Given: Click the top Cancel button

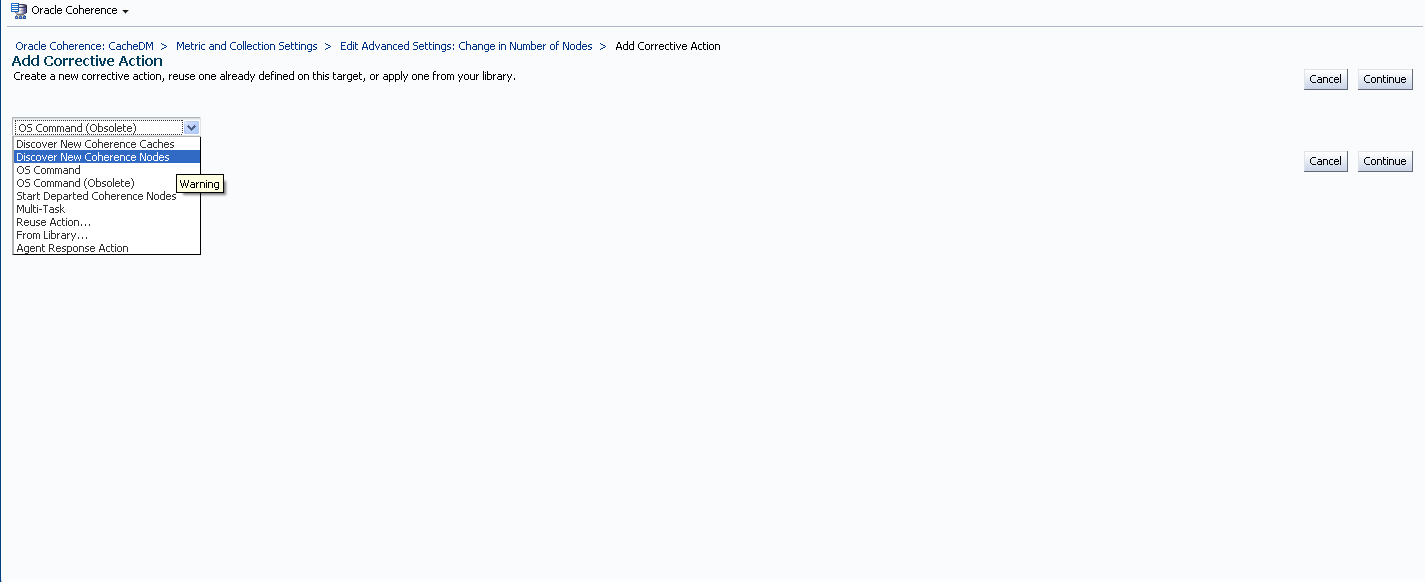Looking at the screenshot, I should point(1325,79).
